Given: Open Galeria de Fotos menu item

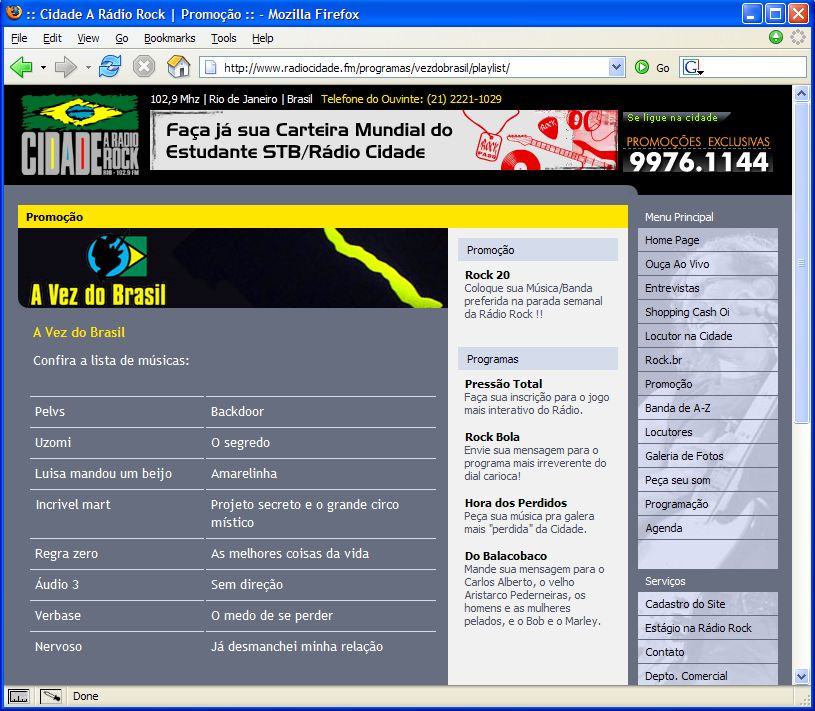Looking at the screenshot, I should tap(707, 456).
